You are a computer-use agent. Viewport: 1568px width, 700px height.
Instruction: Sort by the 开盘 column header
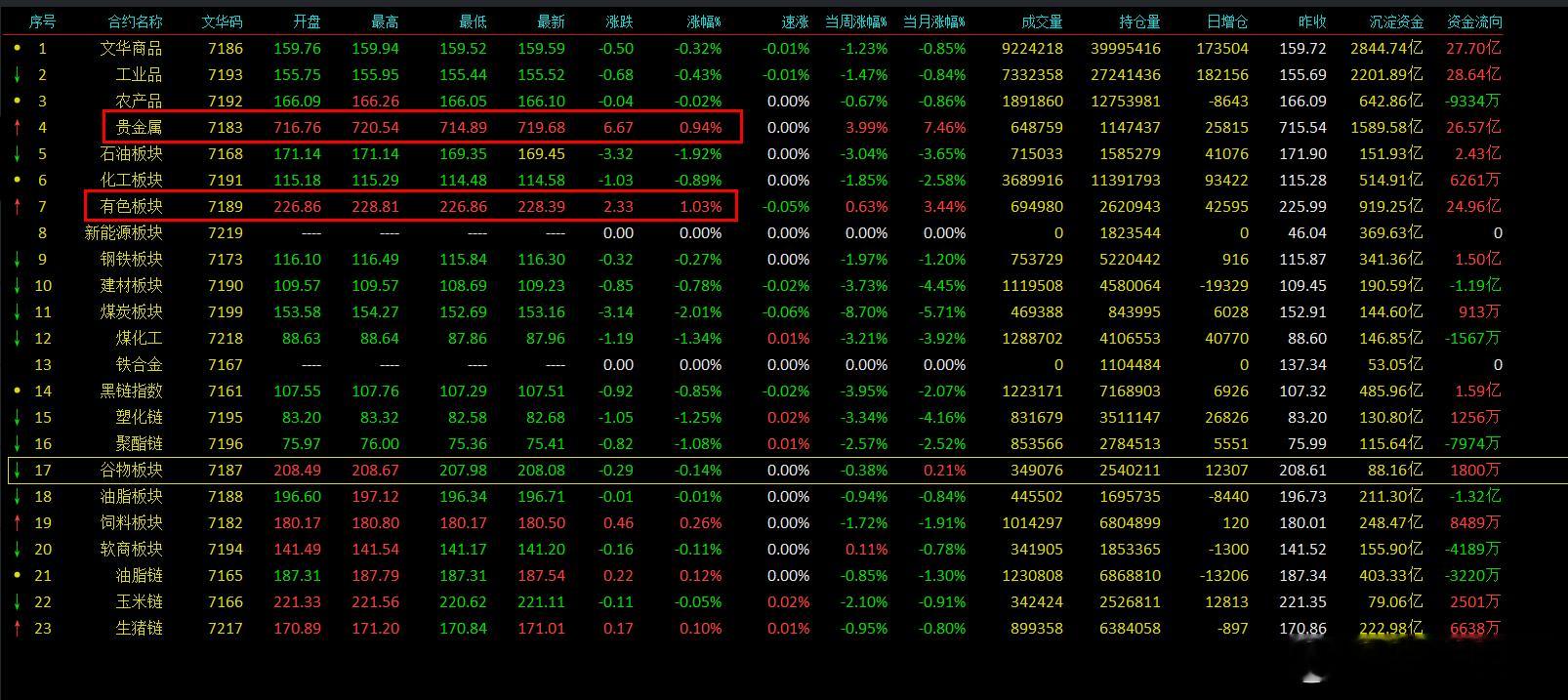tap(307, 21)
